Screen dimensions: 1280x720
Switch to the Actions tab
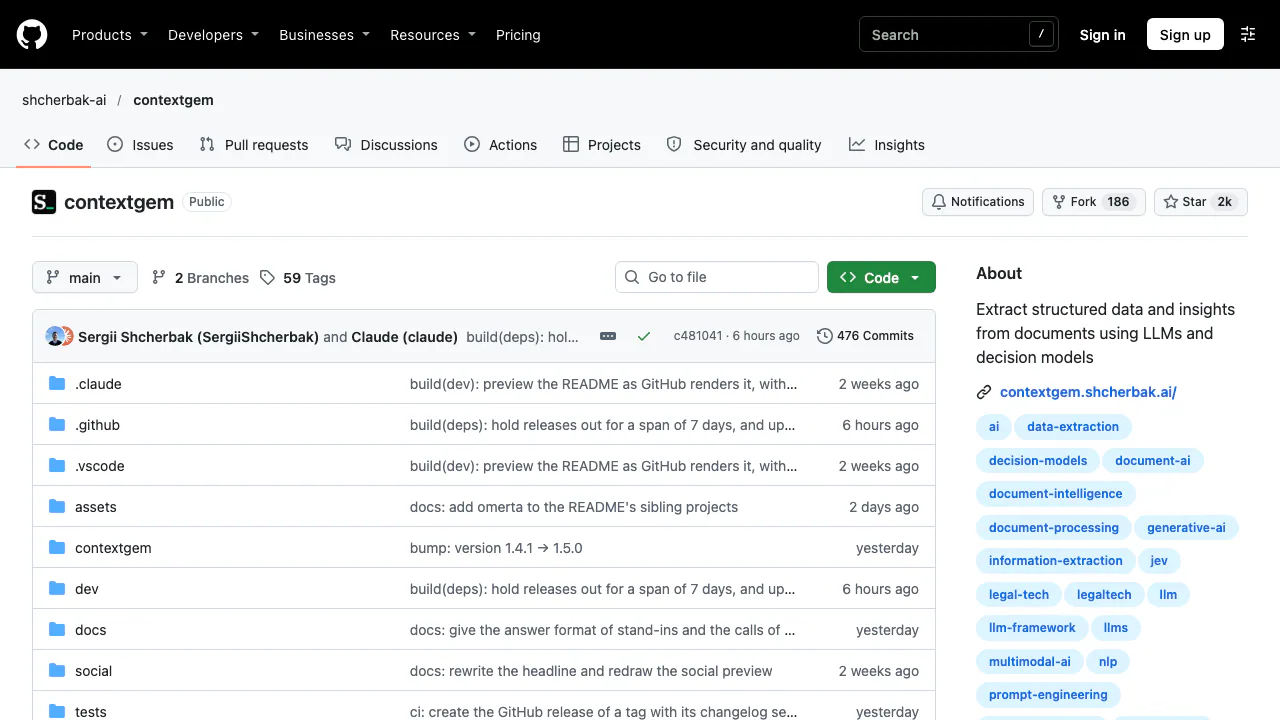500,145
